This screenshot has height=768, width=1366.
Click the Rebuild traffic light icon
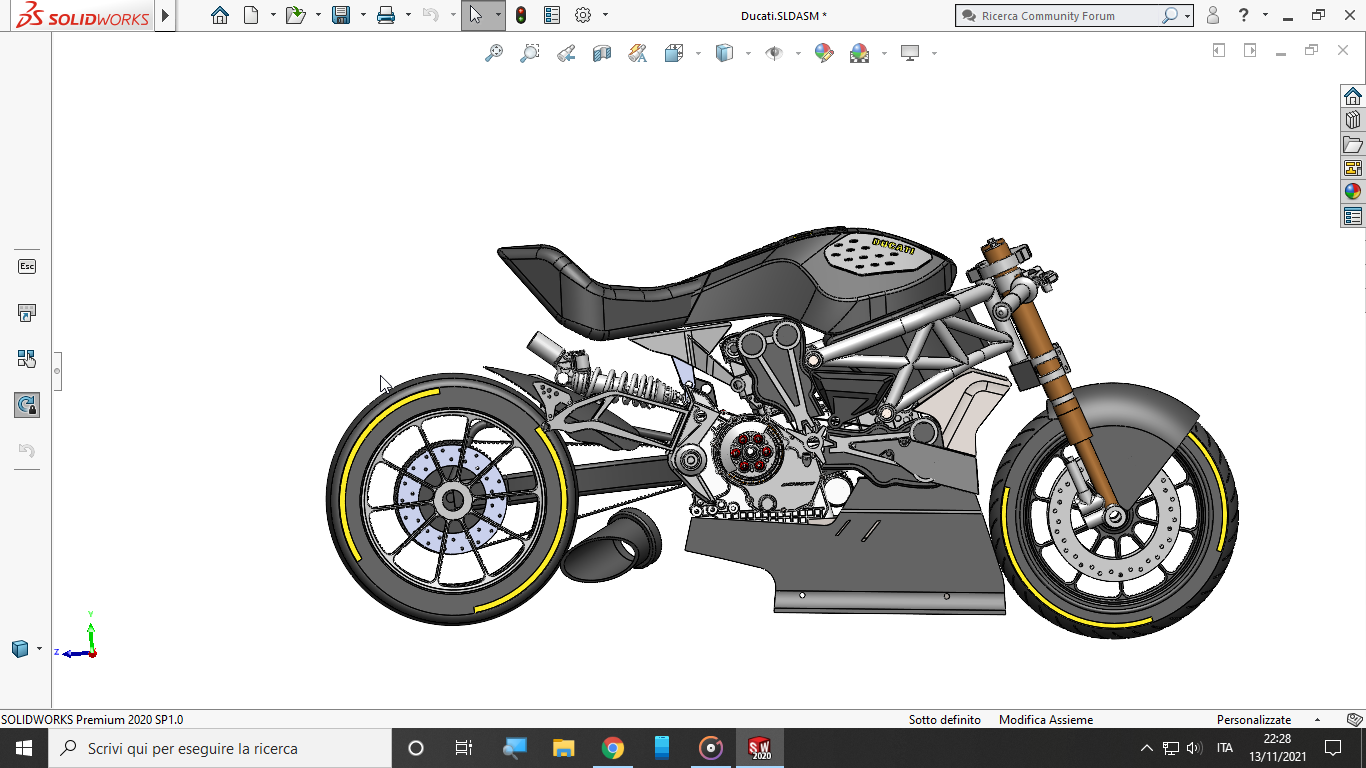coord(521,15)
